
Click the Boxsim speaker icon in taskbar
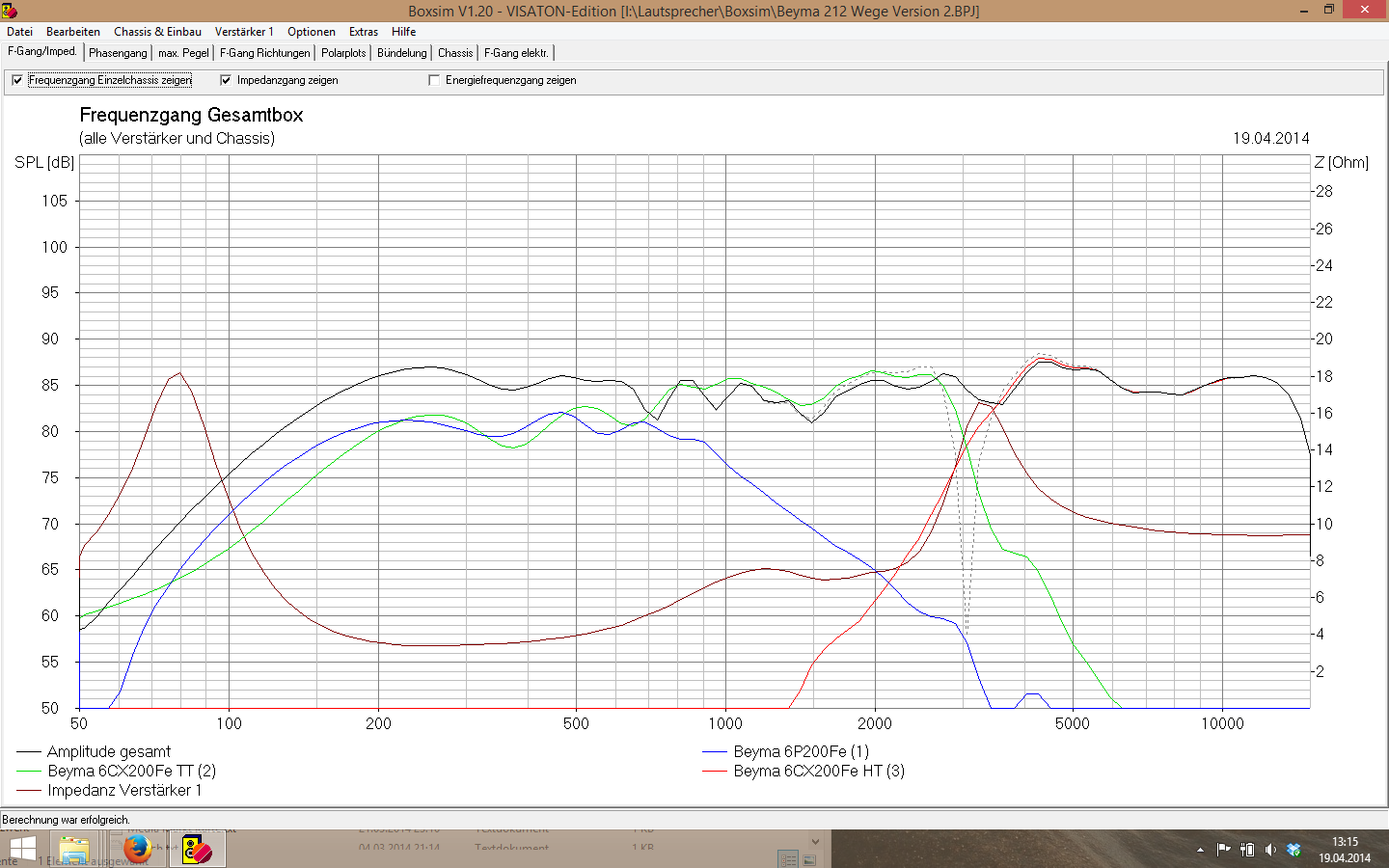pos(197,850)
